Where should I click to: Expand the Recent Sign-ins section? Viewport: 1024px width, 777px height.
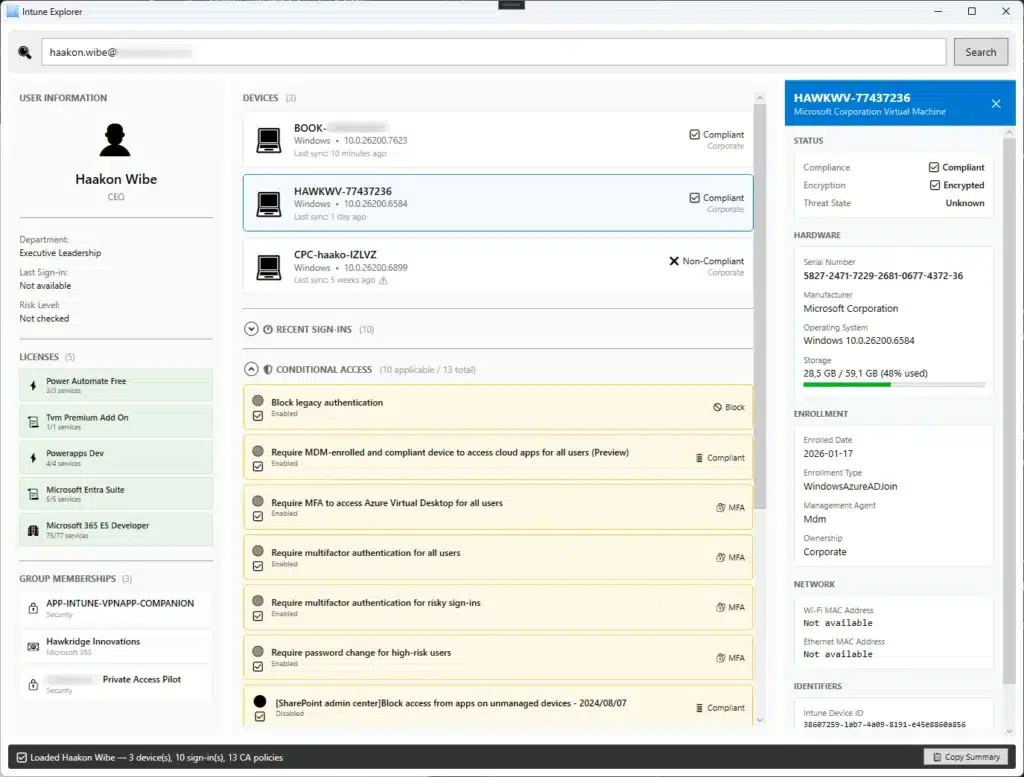pyautogui.click(x=250, y=329)
